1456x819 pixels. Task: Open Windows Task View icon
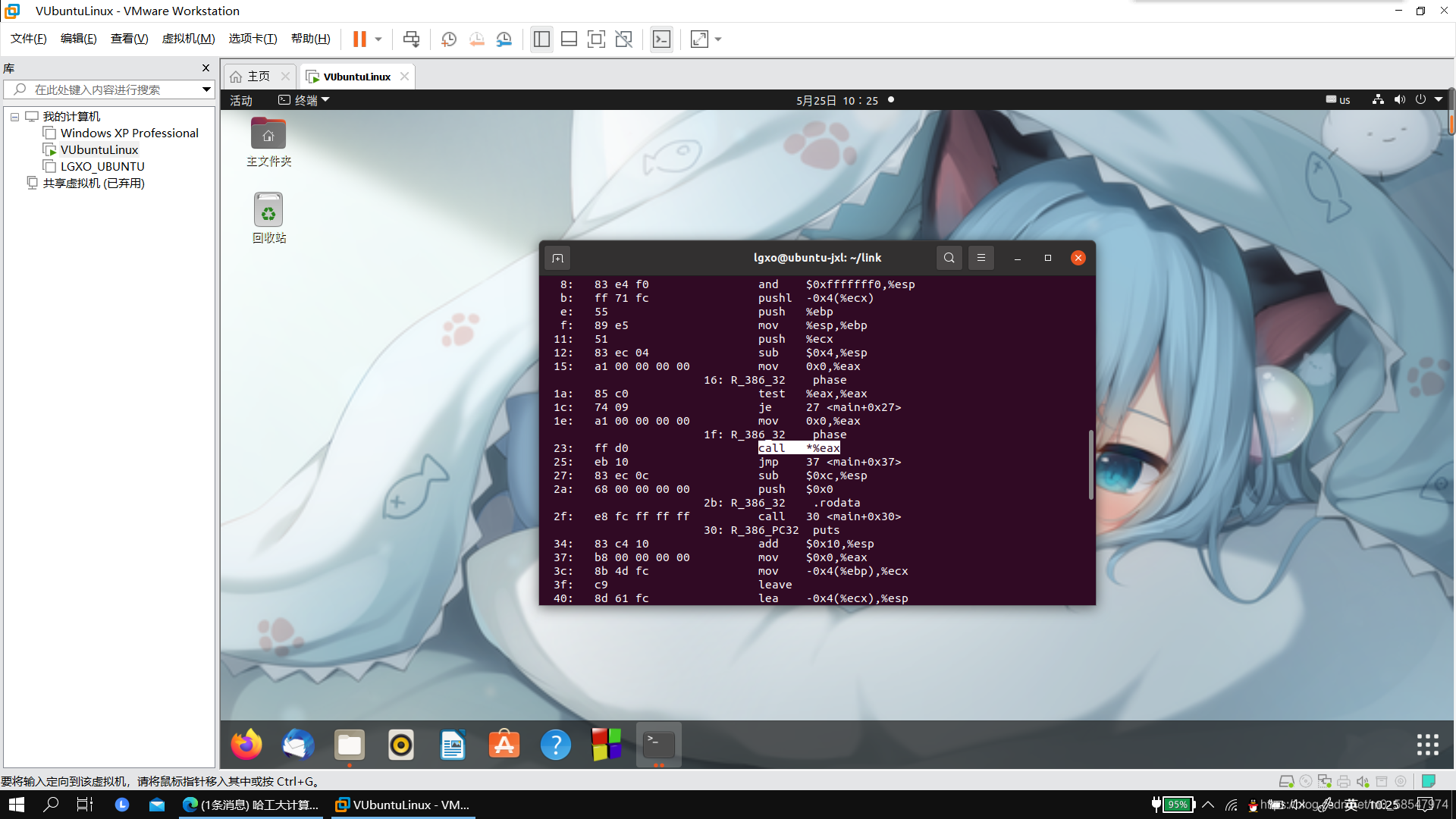85,805
